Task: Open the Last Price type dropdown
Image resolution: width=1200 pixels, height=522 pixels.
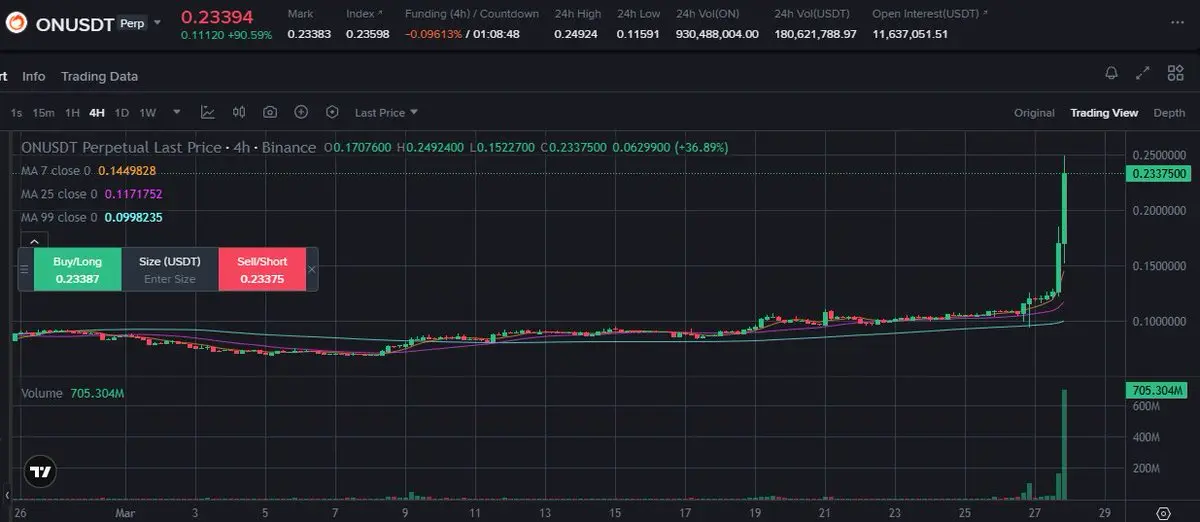Action: pyautogui.click(x=386, y=113)
